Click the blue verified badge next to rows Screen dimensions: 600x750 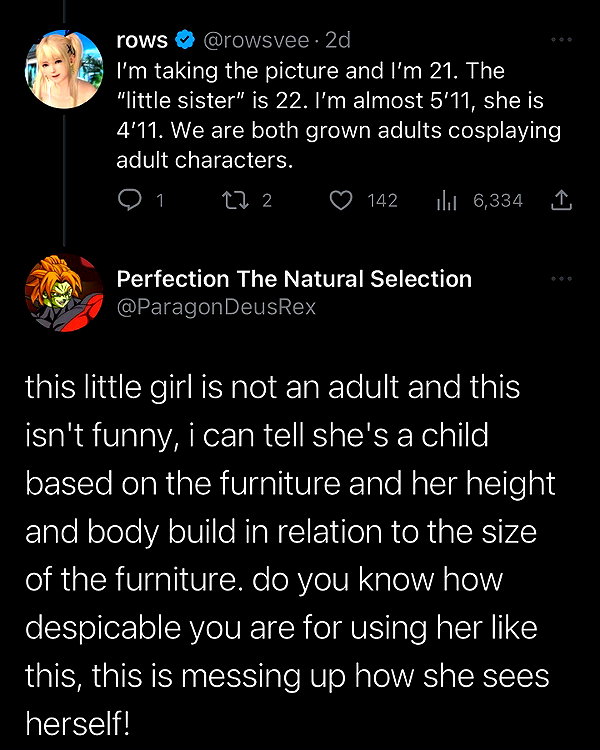coord(185,40)
